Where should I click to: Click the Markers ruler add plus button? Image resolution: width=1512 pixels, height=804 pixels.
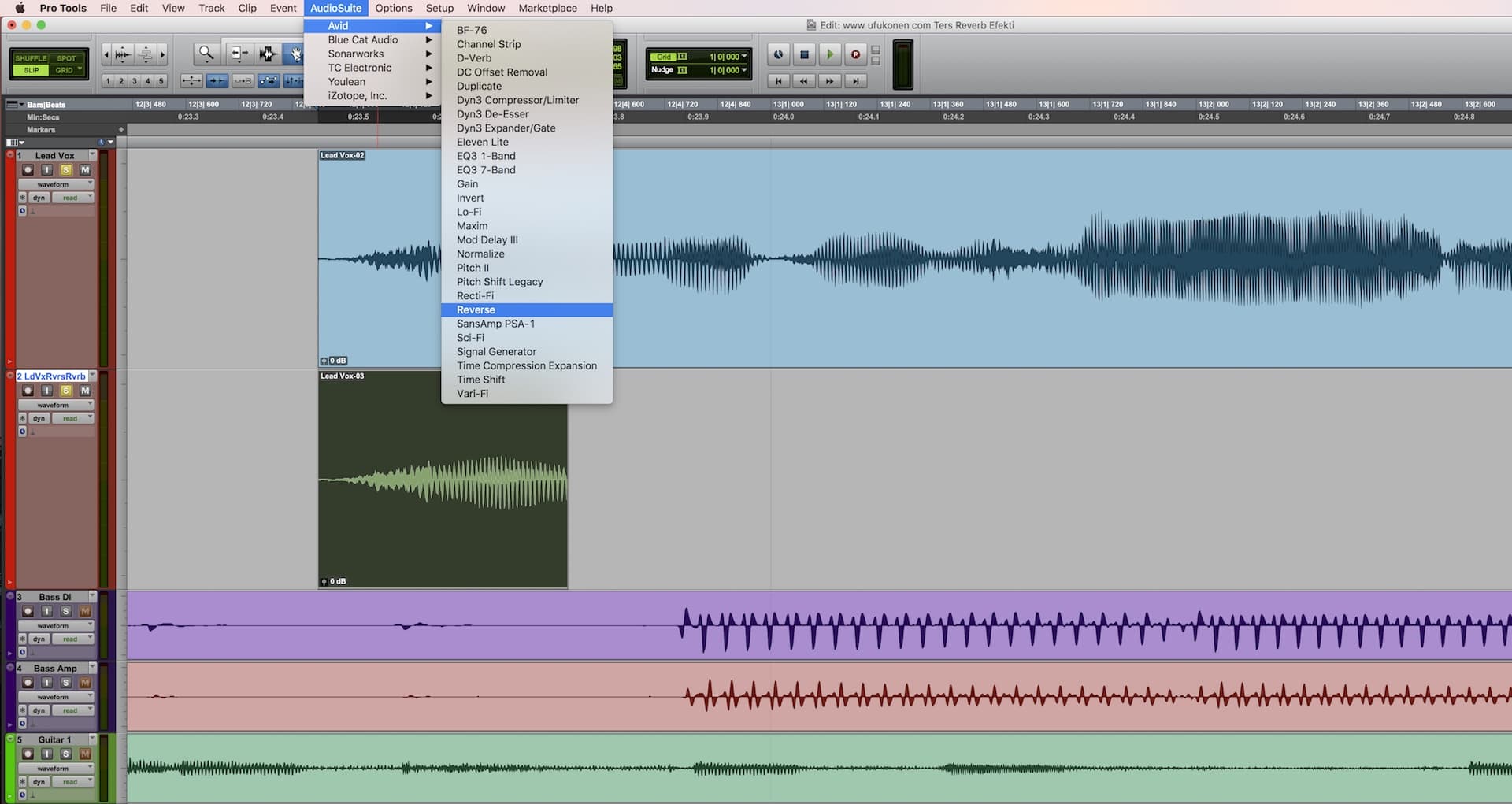pyautogui.click(x=121, y=130)
